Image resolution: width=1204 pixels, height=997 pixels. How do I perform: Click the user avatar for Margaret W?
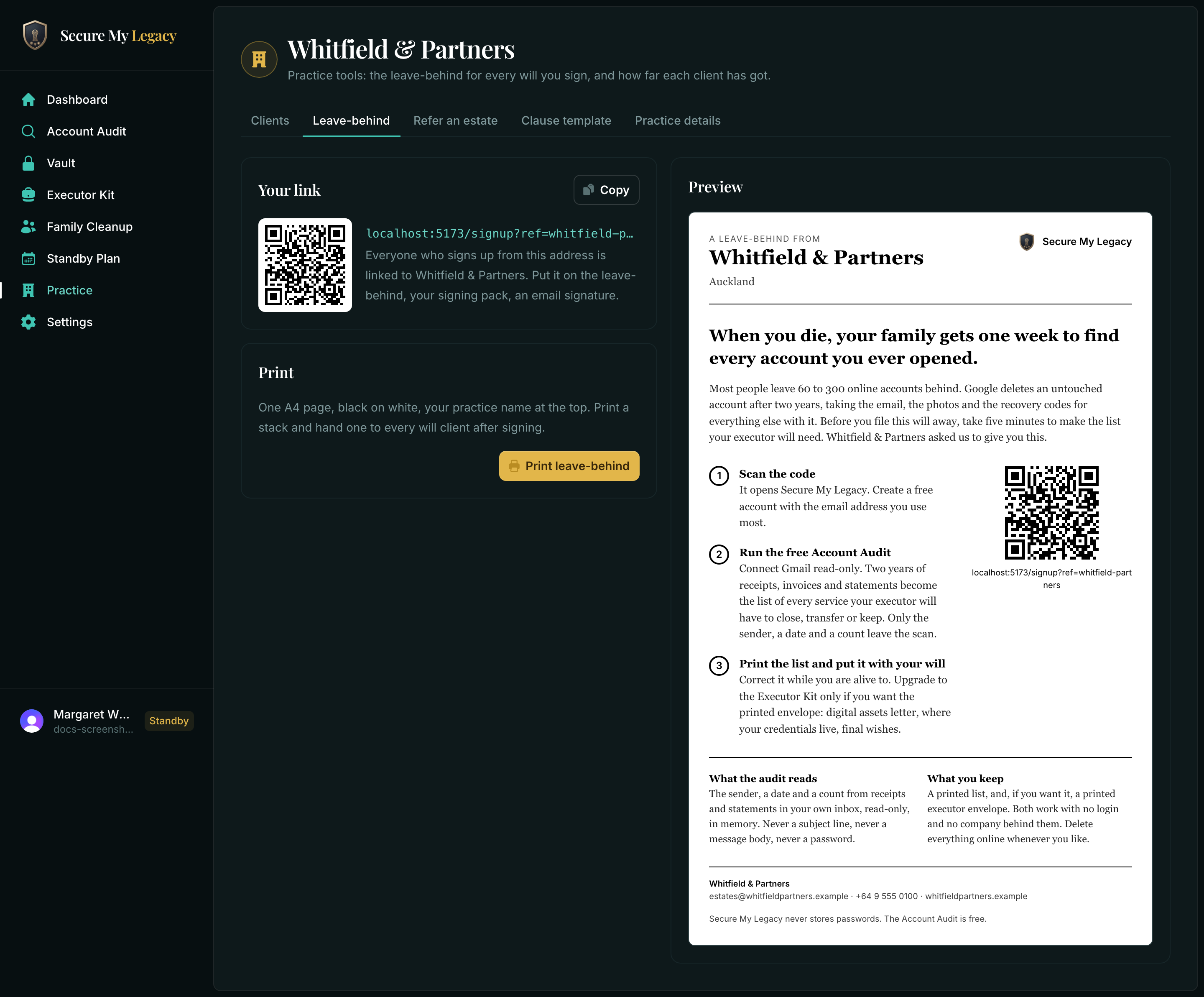[x=31, y=721]
